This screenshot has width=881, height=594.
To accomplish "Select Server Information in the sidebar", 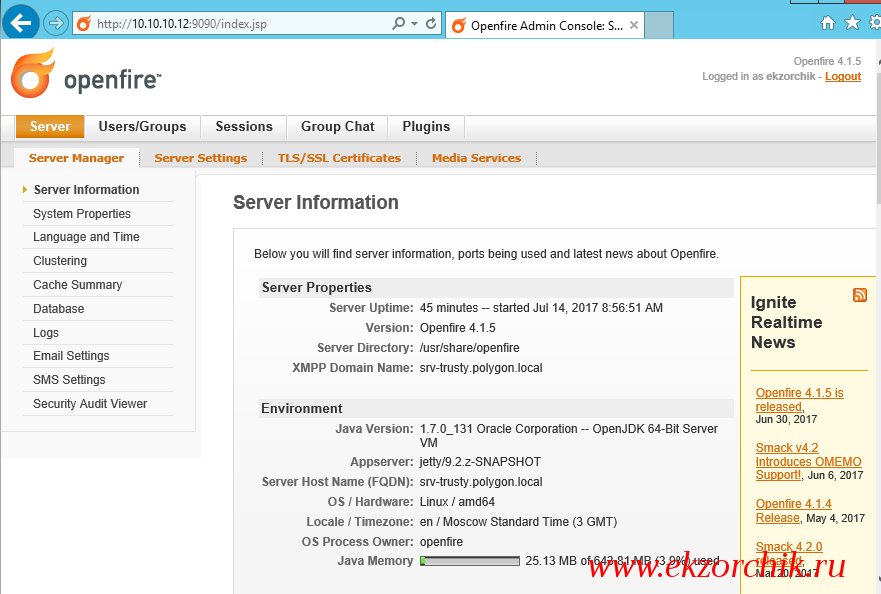I will (87, 190).
